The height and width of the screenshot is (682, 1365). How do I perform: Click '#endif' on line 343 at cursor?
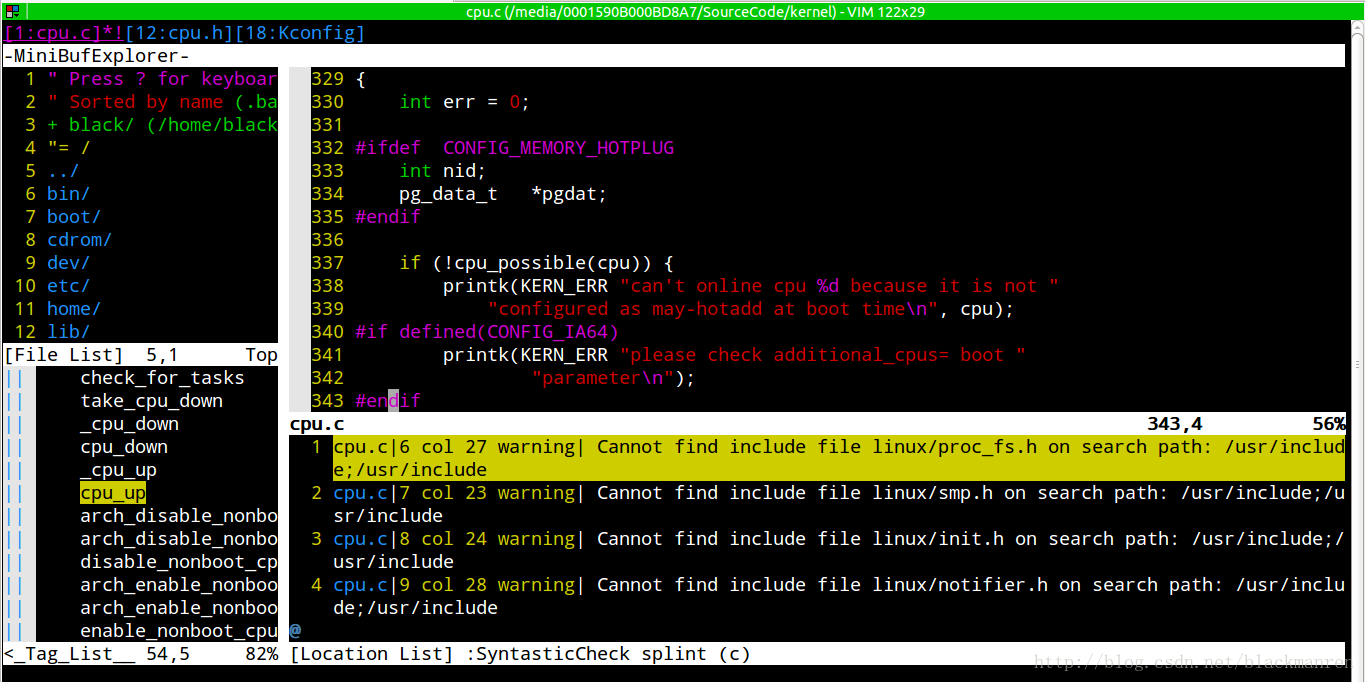(388, 401)
